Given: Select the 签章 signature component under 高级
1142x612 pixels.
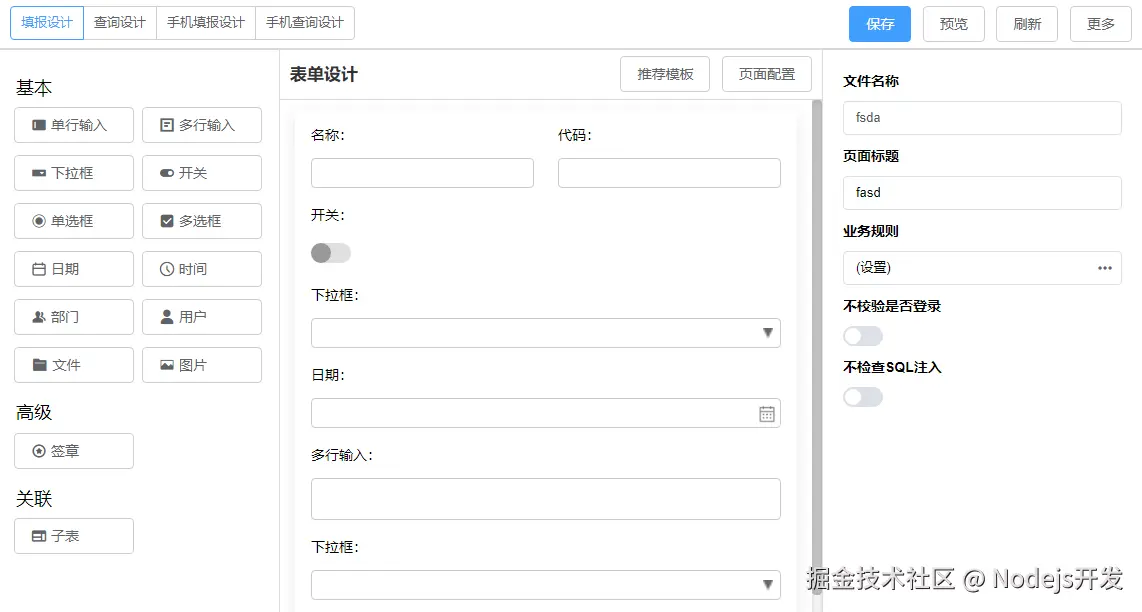Looking at the screenshot, I should (73, 451).
